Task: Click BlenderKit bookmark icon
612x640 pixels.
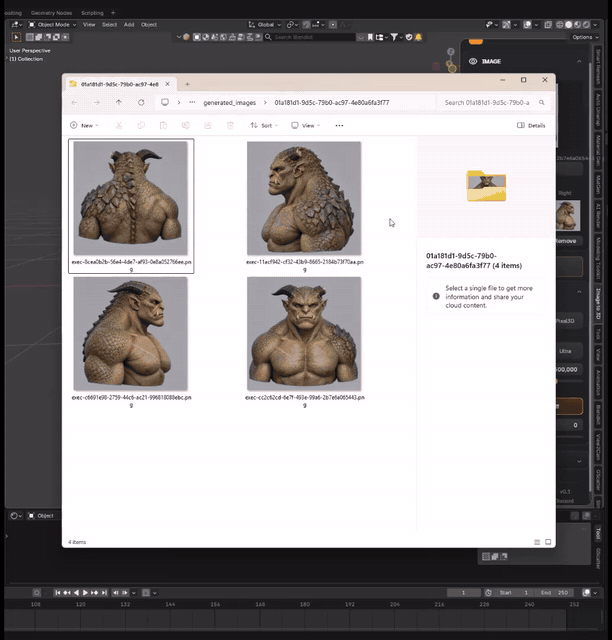Action: click(370, 37)
